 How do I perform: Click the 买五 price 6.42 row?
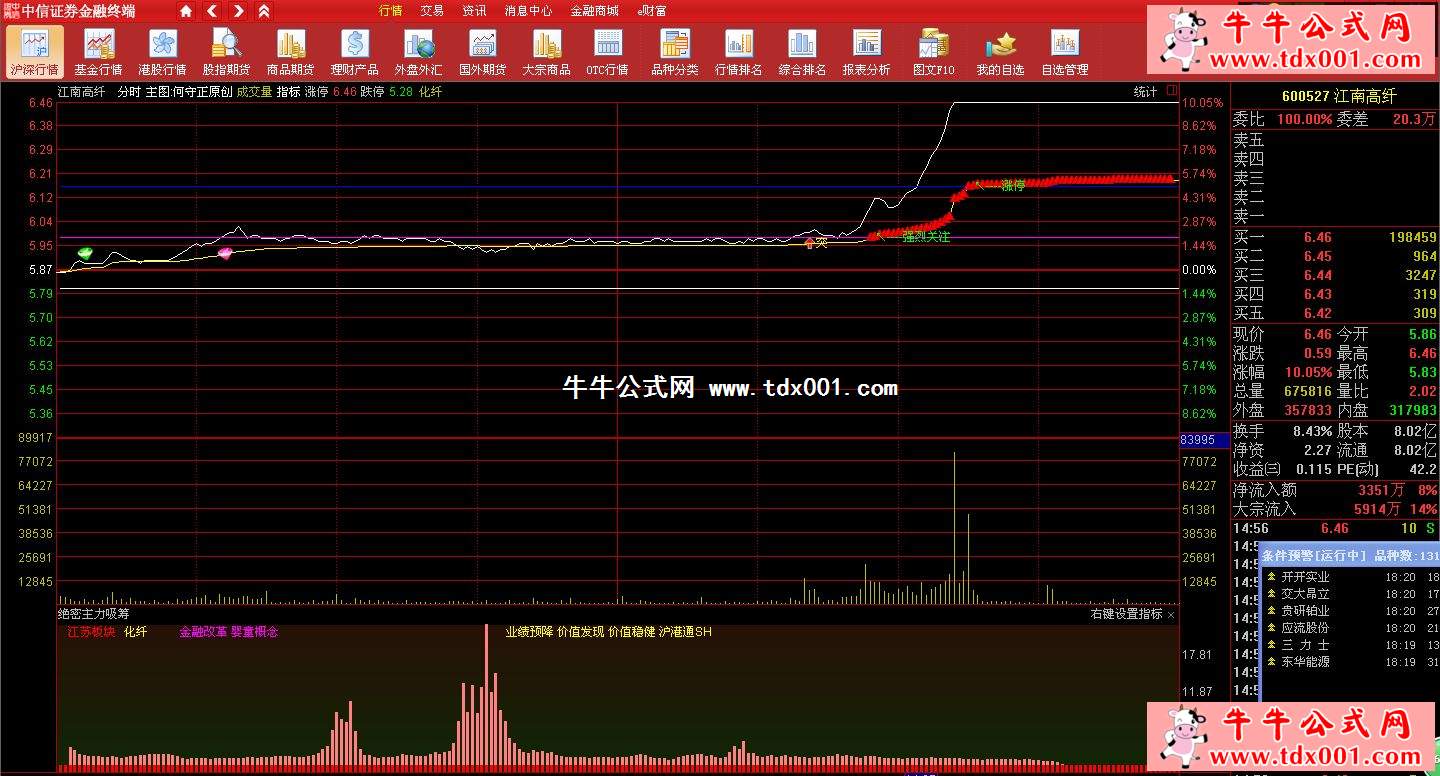[x=1334, y=314]
